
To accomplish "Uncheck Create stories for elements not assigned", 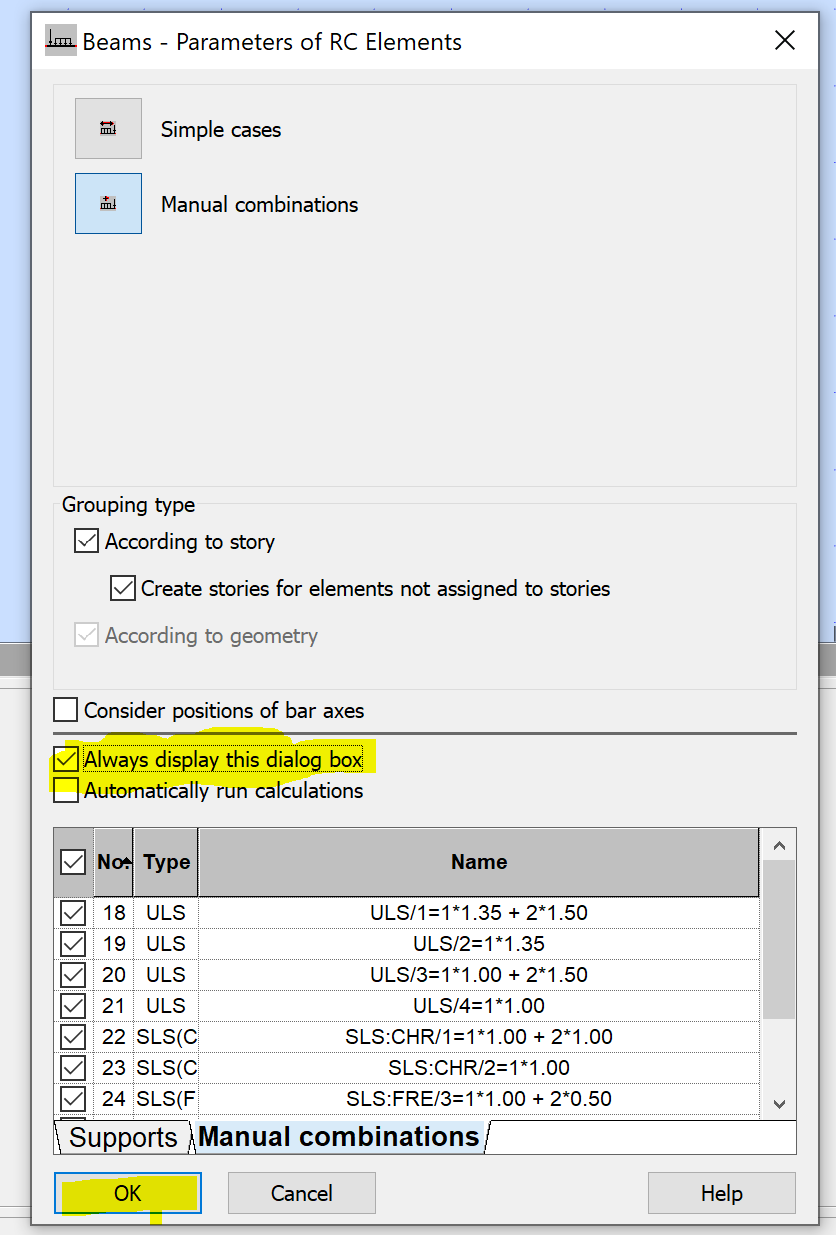I will tap(122, 588).
